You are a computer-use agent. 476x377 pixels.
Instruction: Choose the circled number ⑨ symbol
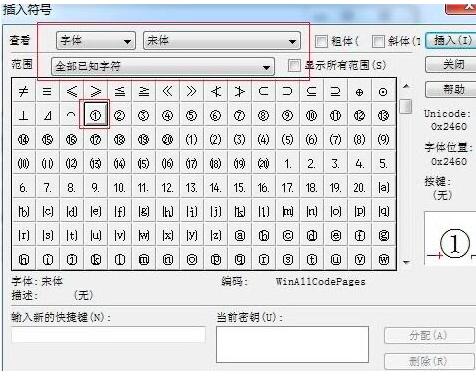(287, 115)
